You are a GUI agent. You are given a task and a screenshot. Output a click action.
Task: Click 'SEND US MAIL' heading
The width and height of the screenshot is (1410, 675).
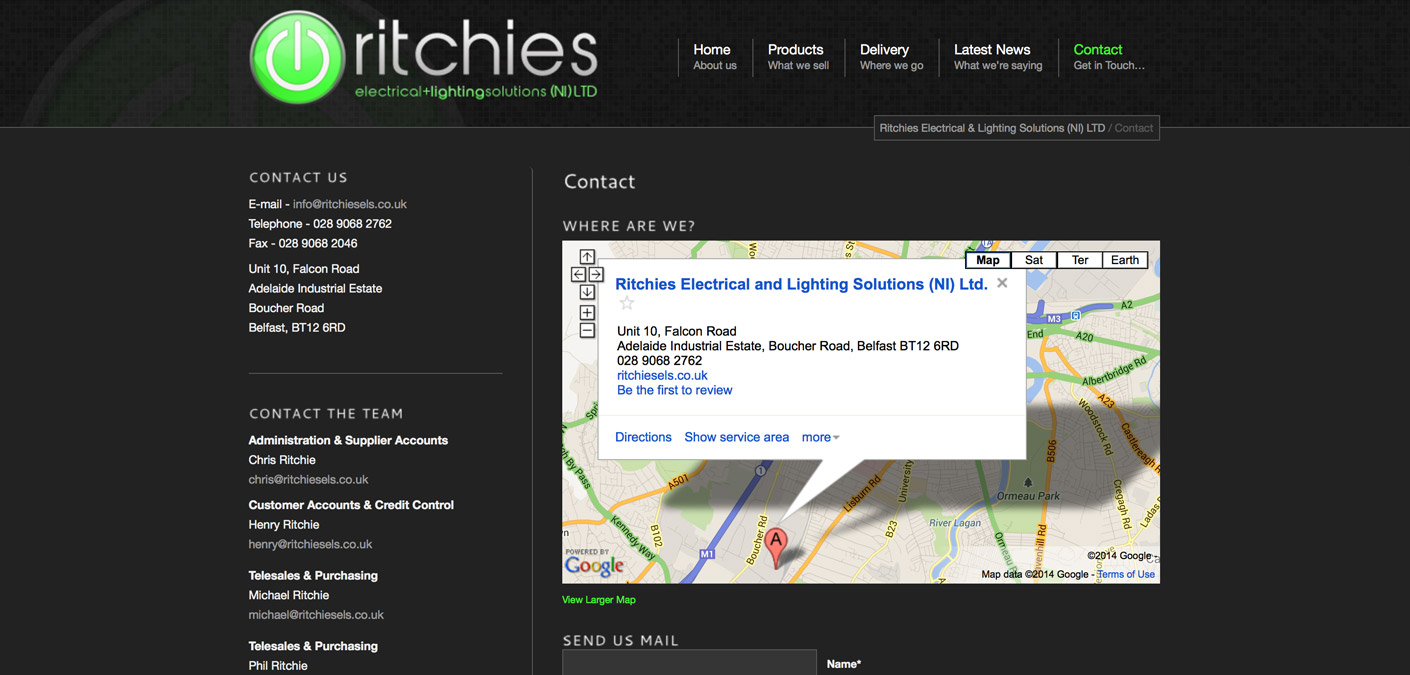click(x=621, y=640)
